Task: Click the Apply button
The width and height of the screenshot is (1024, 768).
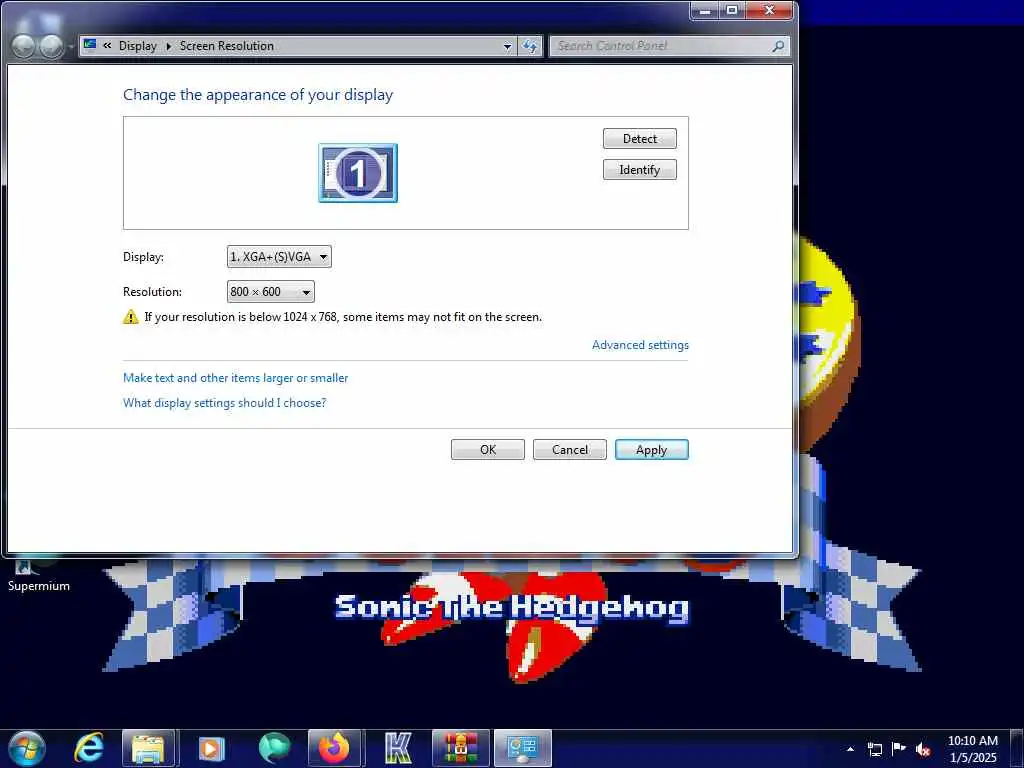Action: tap(652, 449)
